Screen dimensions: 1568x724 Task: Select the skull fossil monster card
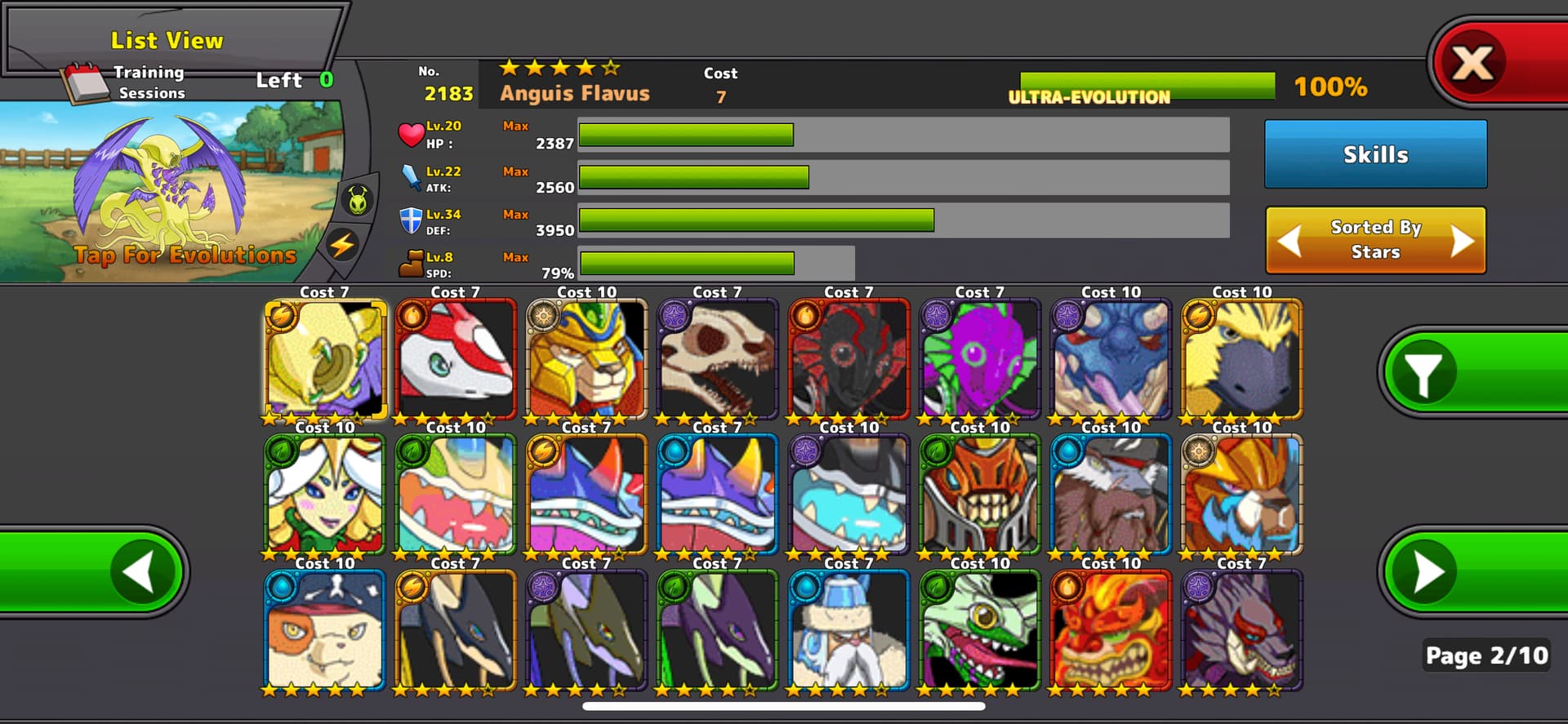point(717,360)
